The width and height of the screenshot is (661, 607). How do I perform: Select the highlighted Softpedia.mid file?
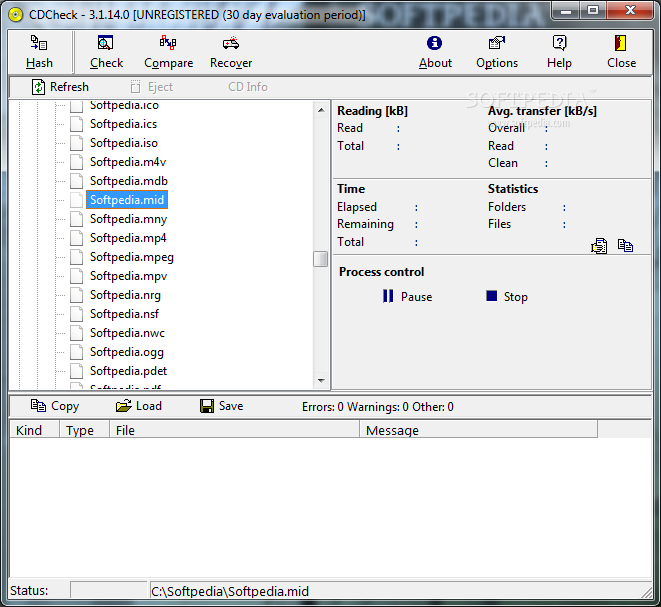pyautogui.click(x=127, y=200)
